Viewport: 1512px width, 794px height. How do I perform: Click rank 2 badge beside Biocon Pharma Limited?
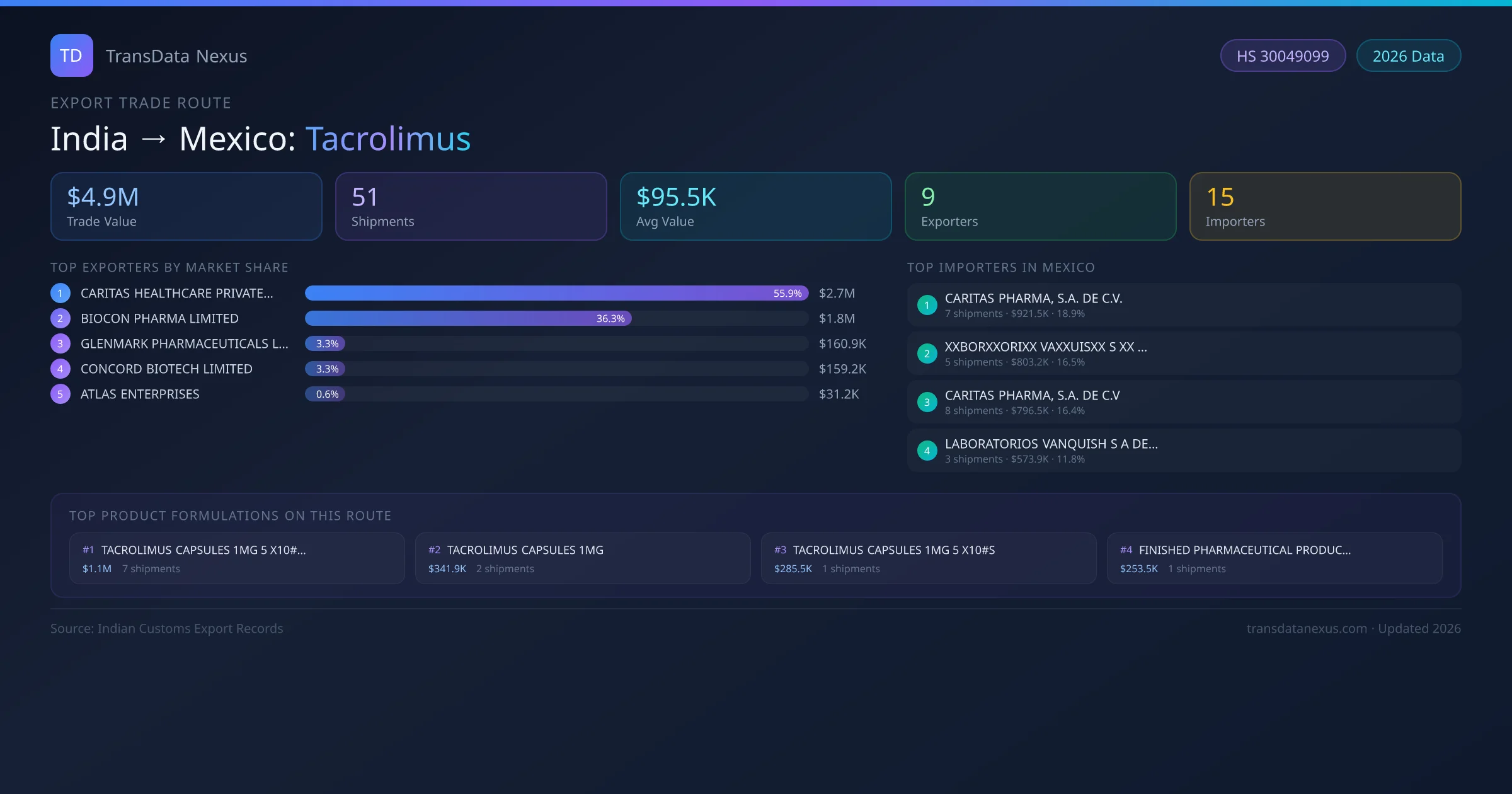60,318
